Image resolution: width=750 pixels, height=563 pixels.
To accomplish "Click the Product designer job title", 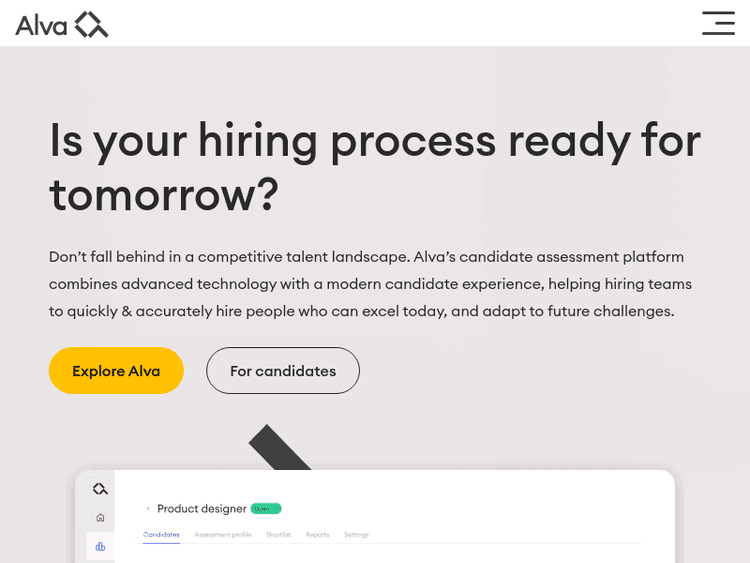I will (203, 509).
